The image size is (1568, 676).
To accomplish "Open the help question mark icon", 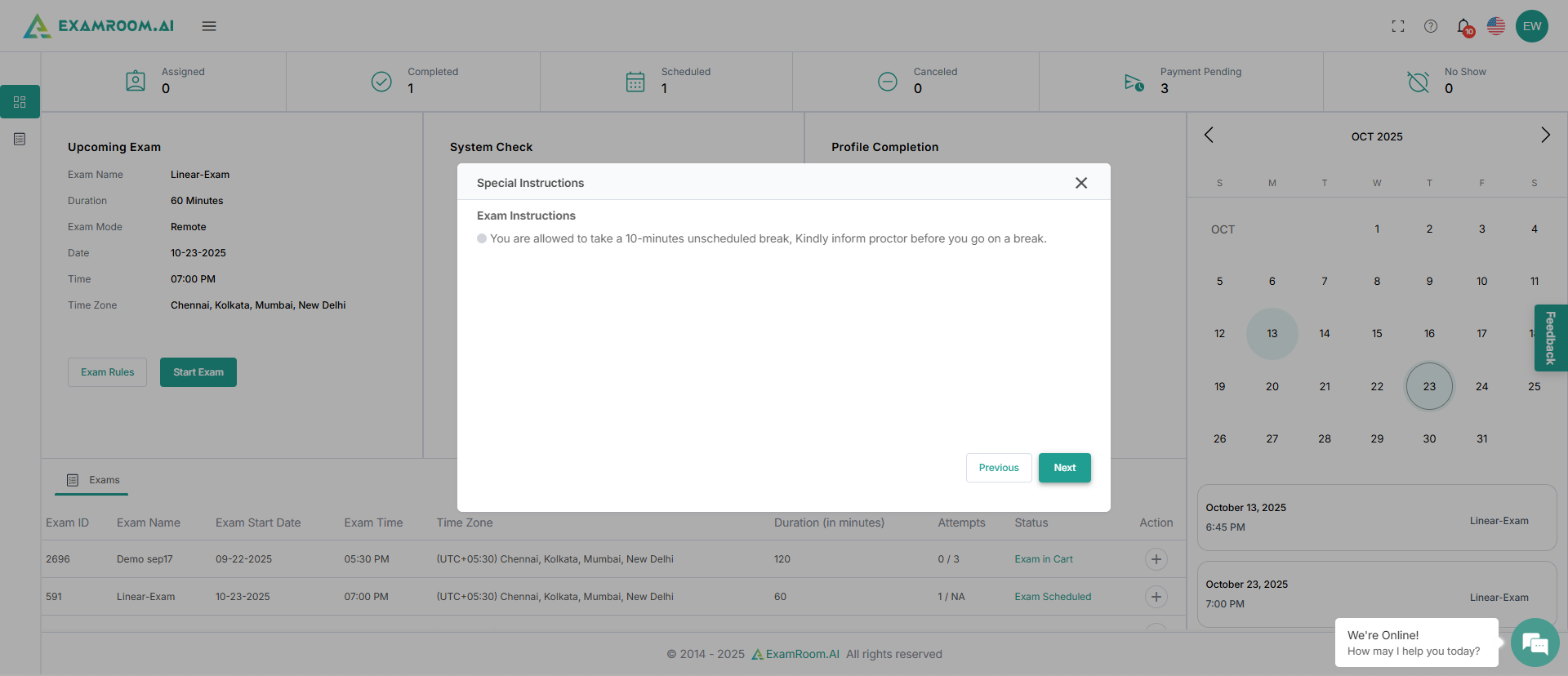I will coord(1431,26).
